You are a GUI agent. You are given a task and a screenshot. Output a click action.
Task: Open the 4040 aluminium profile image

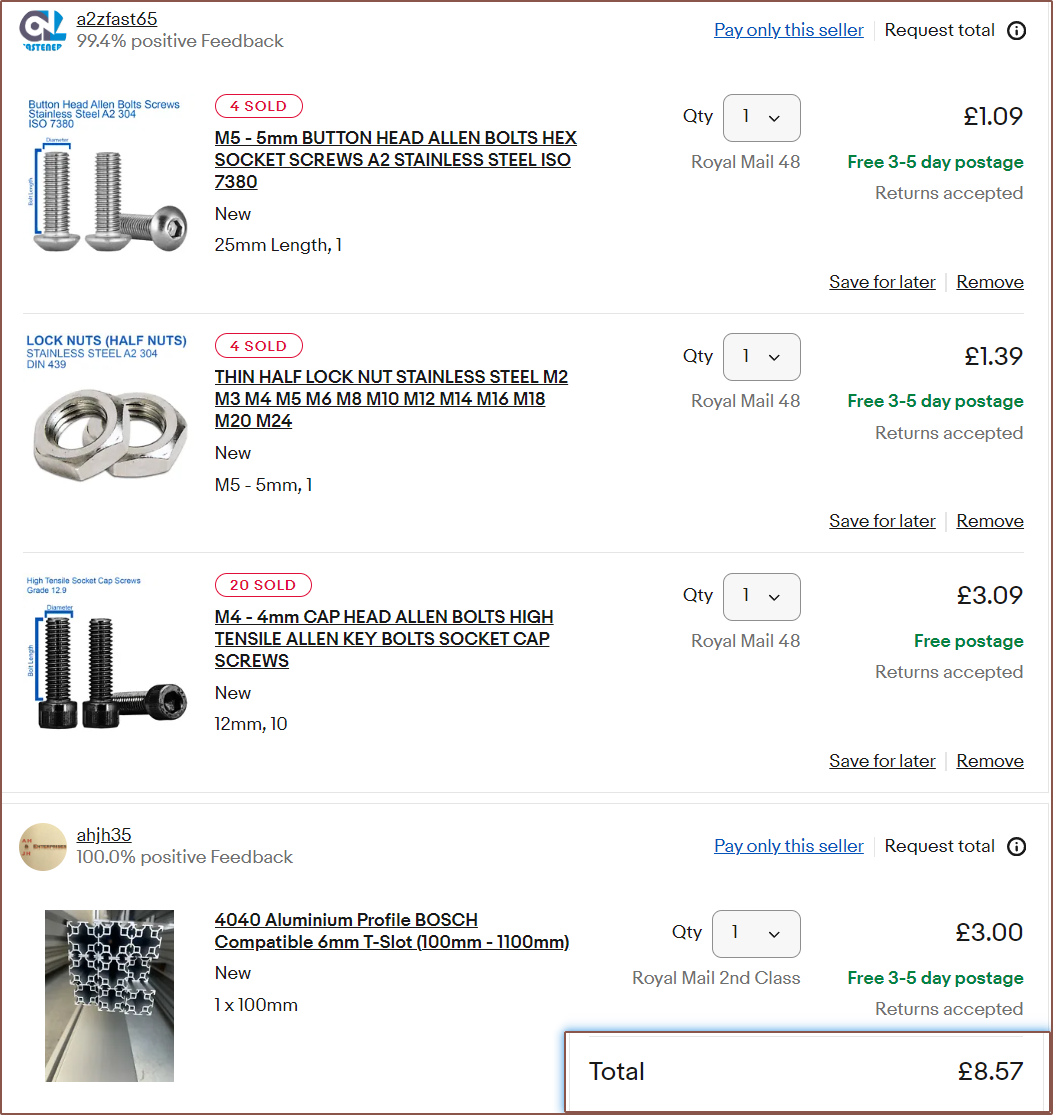(109, 995)
